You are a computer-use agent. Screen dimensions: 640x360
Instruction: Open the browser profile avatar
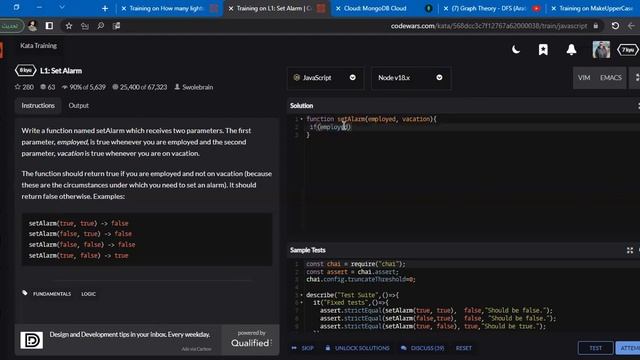pyautogui.click(x=33, y=26)
